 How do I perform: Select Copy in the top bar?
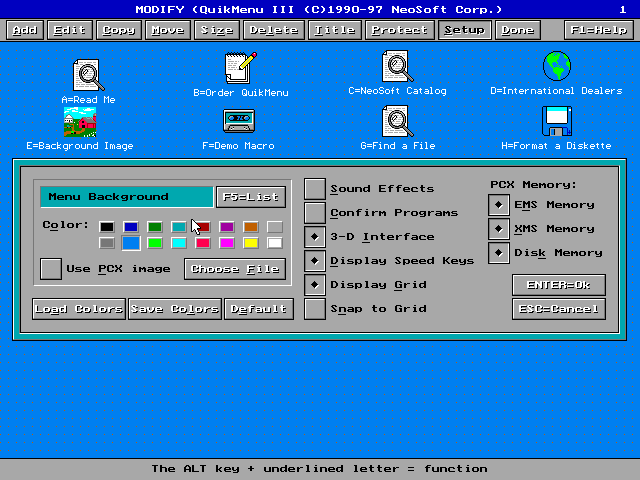[119, 30]
